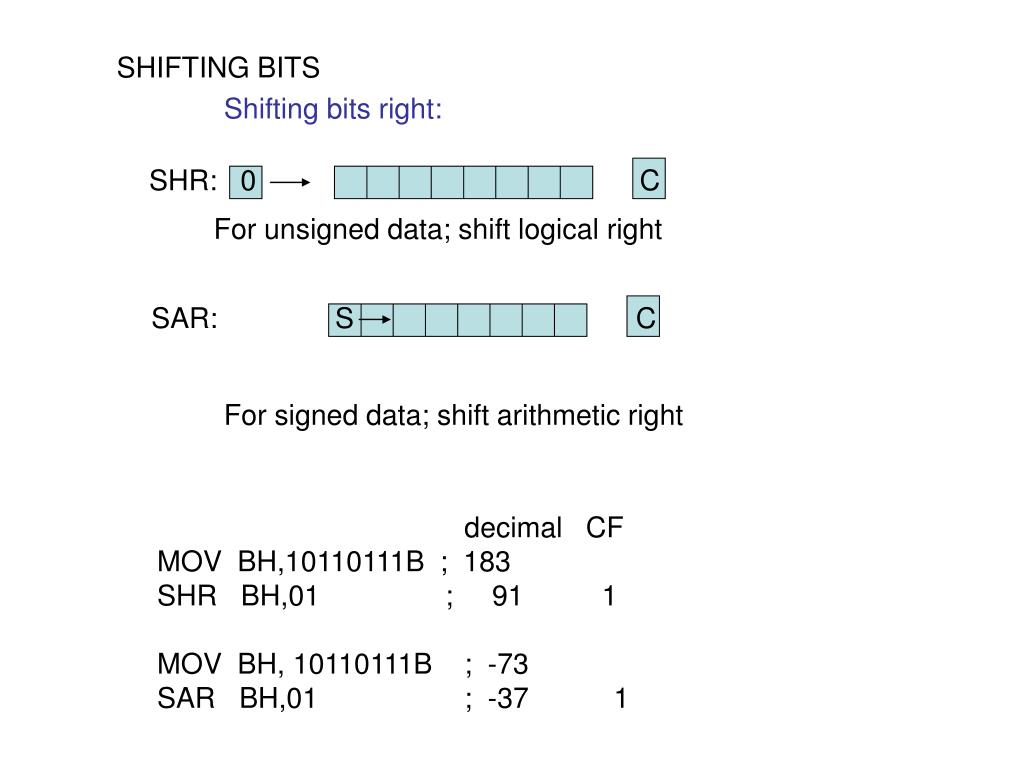Click 'For signed data; shift arithmetic right'
1024x768 pixels.
point(453,416)
